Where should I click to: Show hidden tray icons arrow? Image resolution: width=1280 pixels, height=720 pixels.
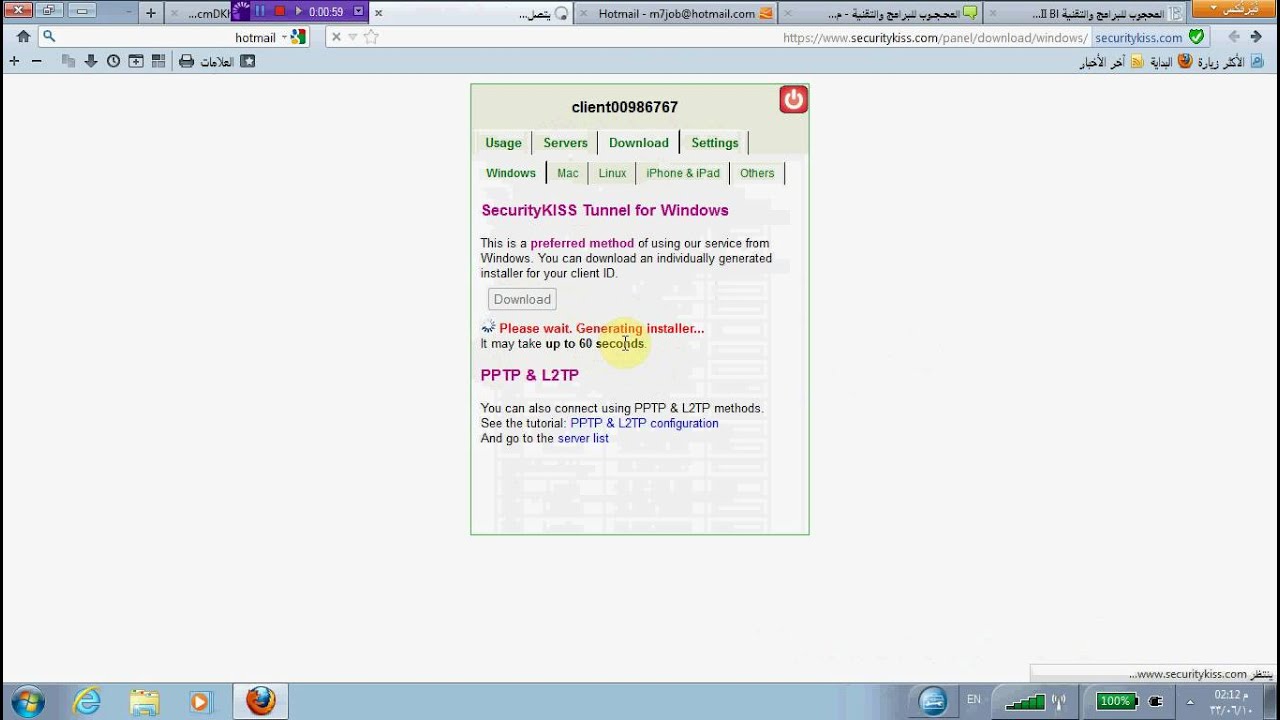(1189, 701)
